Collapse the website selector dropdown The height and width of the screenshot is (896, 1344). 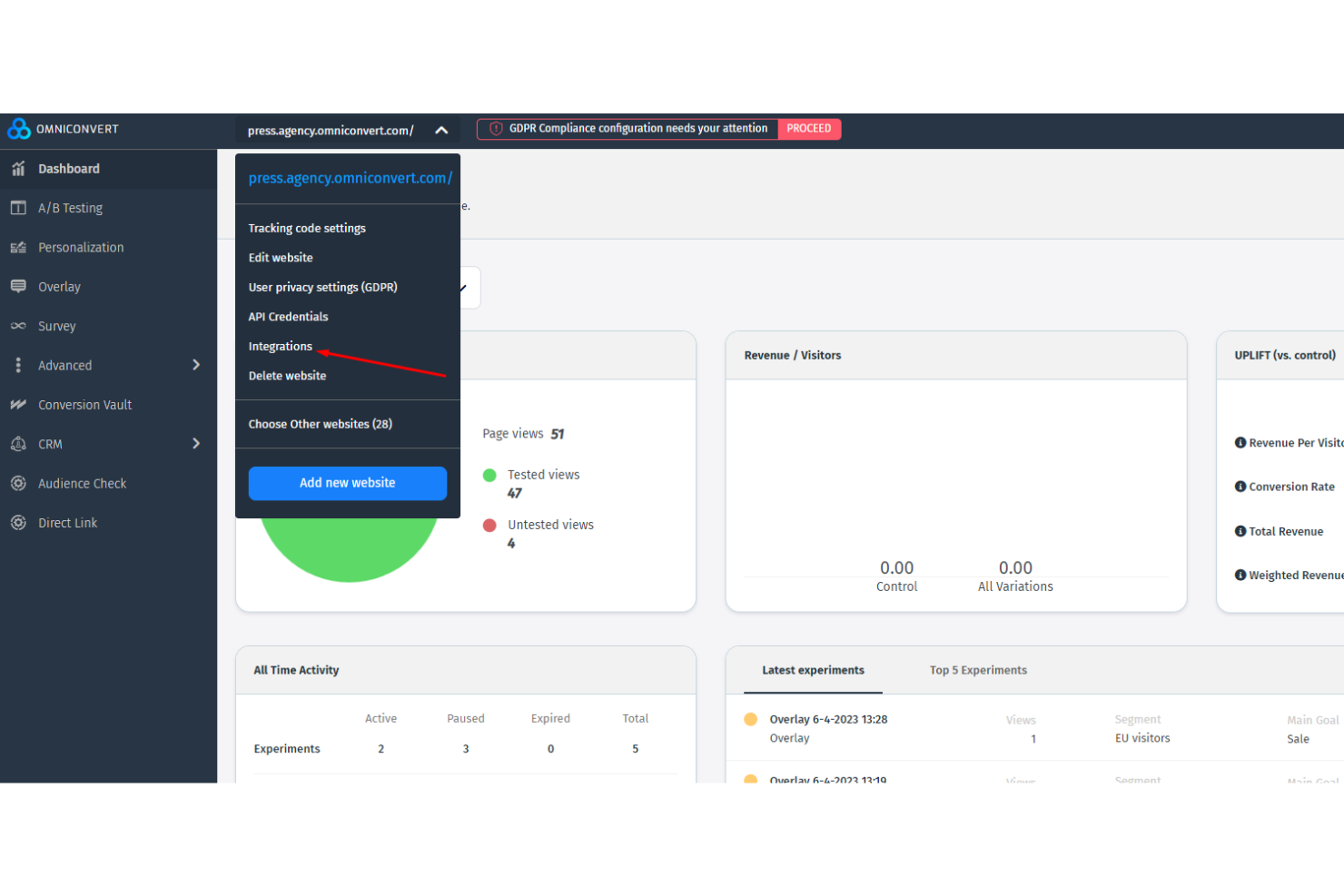pyautogui.click(x=441, y=130)
